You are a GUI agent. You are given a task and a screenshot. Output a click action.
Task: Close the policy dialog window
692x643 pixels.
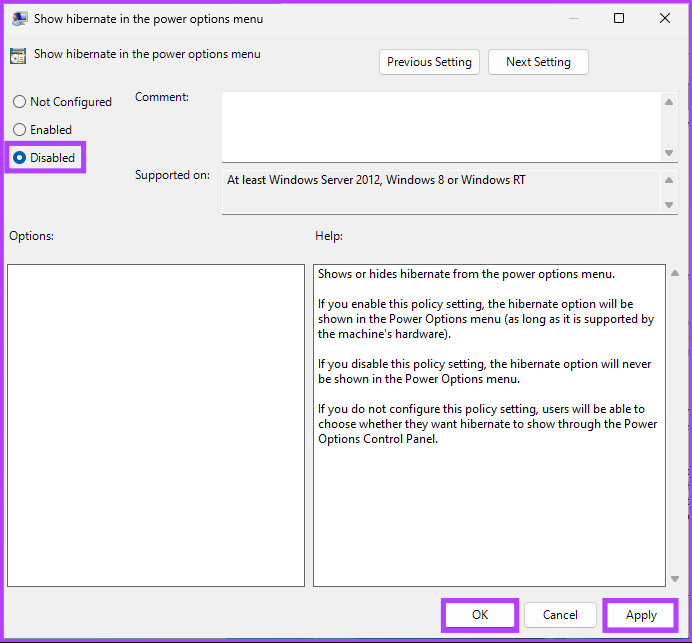point(665,18)
